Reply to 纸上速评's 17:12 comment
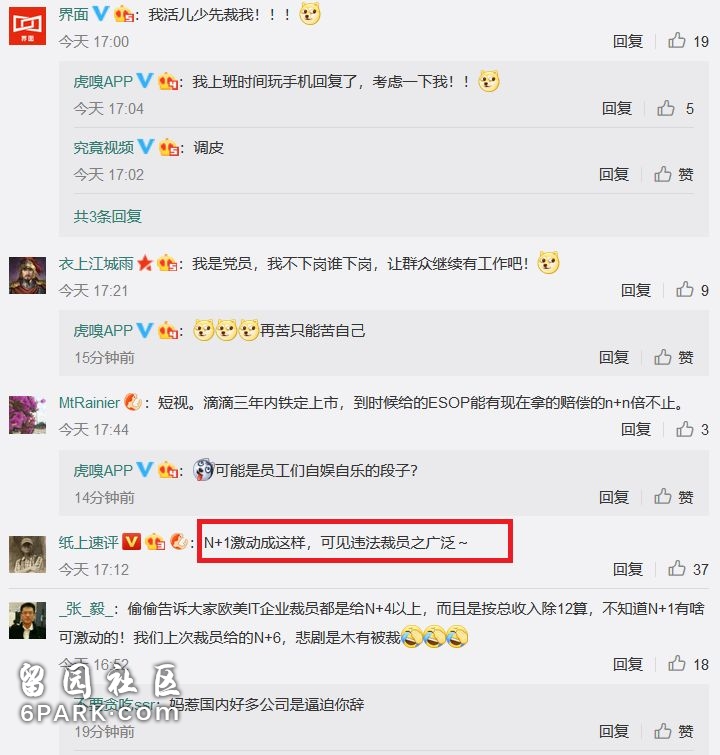The height and width of the screenshot is (755, 720). (628, 570)
